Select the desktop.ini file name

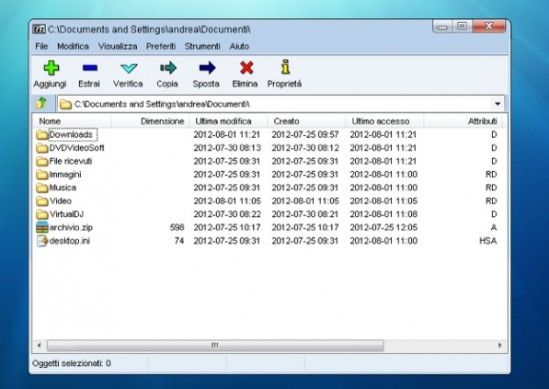click(70, 241)
